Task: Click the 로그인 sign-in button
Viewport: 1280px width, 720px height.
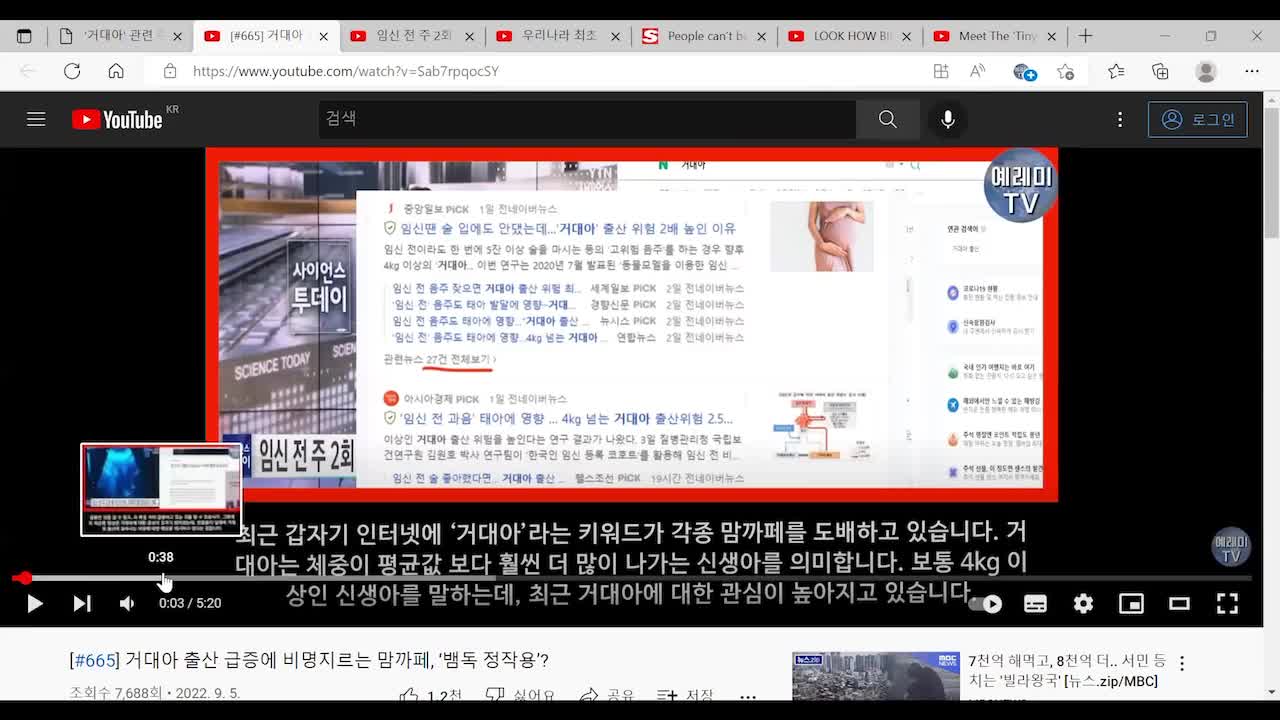Action: [1197, 119]
